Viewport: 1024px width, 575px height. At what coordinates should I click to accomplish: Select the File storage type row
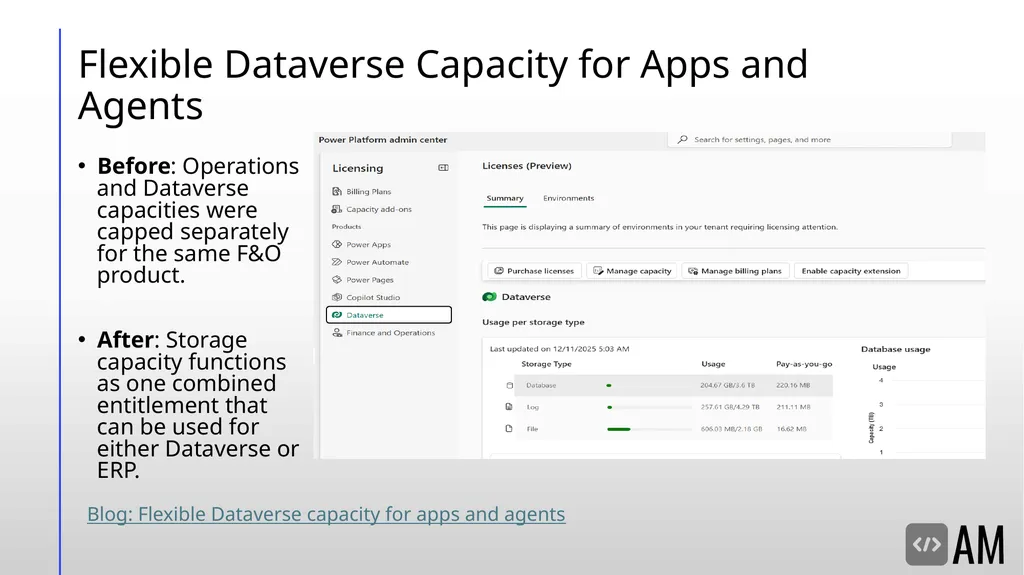pyautogui.click(x=673, y=429)
